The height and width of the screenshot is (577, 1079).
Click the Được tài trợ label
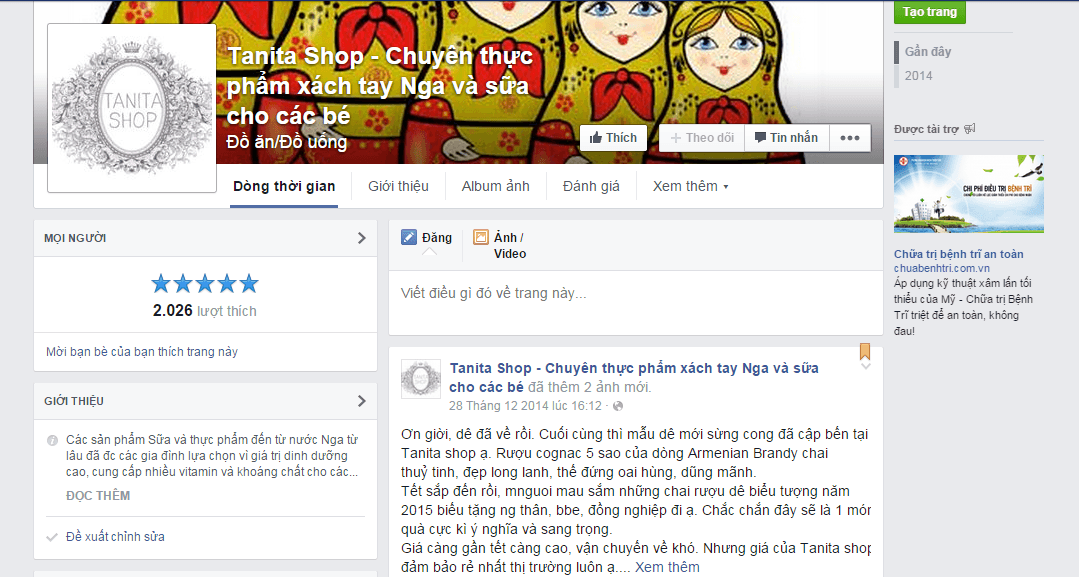pyautogui.click(x=926, y=129)
